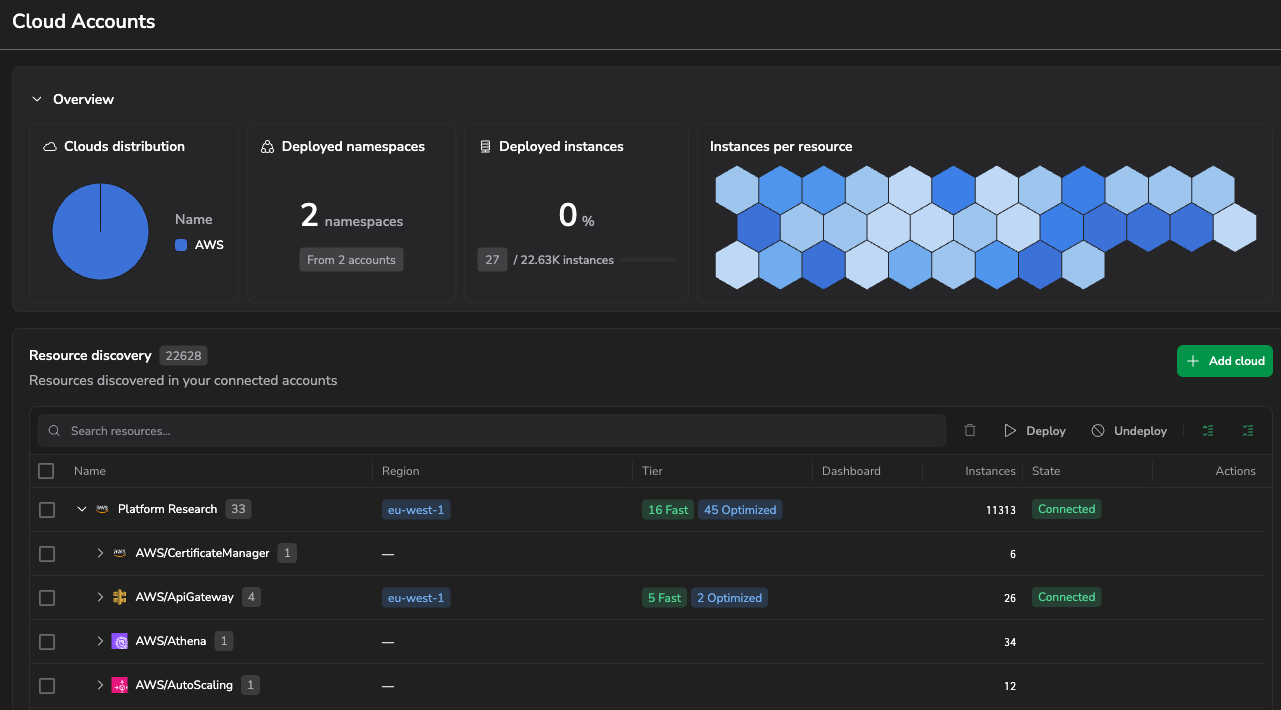Click the eu-west-1 tag on Platform Research
Image resolution: width=1281 pixels, height=710 pixels.
[416, 510]
